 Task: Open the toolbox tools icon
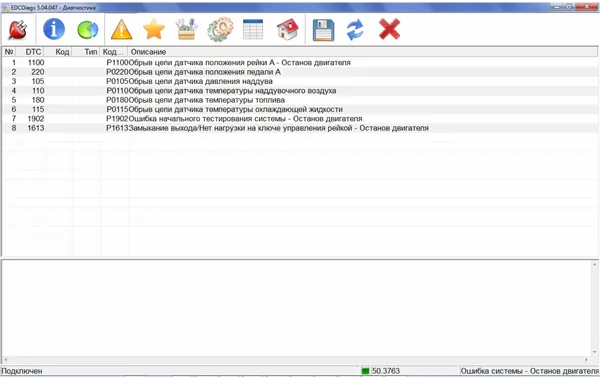[186, 29]
